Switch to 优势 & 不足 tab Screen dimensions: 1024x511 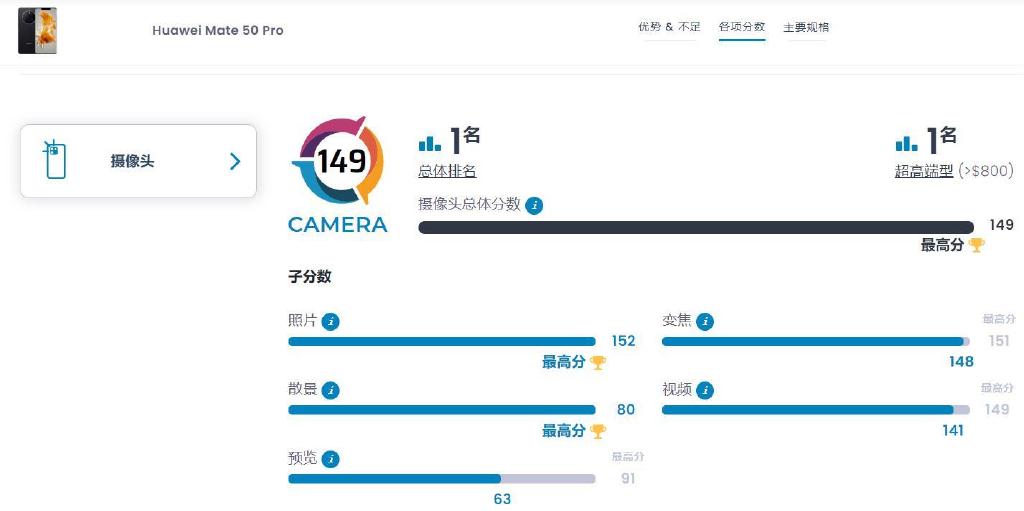click(x=669, y=27)
